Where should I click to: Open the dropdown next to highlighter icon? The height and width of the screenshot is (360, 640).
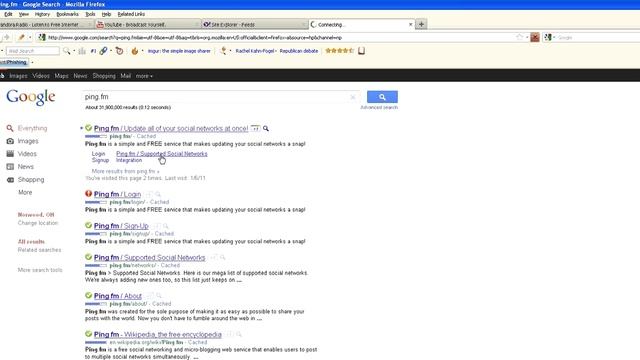click(30, 38)
